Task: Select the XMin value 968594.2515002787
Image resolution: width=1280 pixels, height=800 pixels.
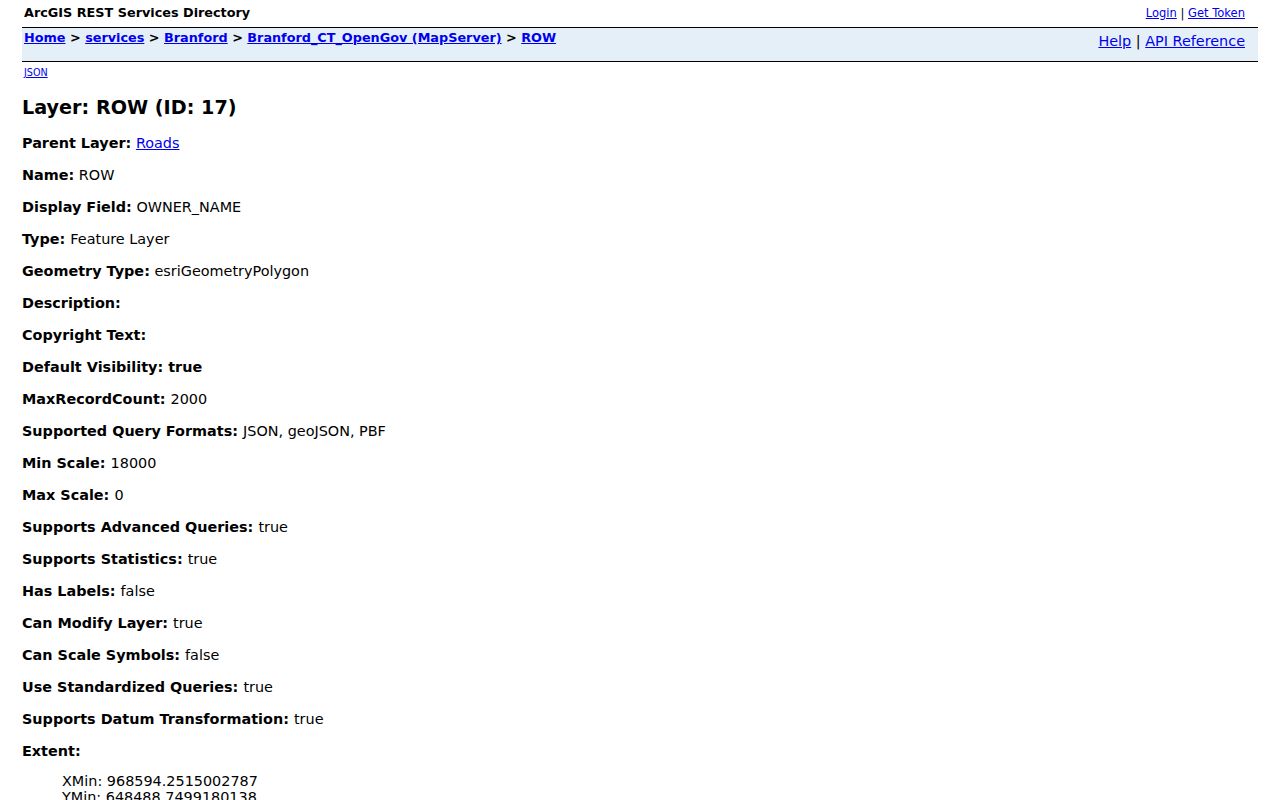Action: coord(182,781)
